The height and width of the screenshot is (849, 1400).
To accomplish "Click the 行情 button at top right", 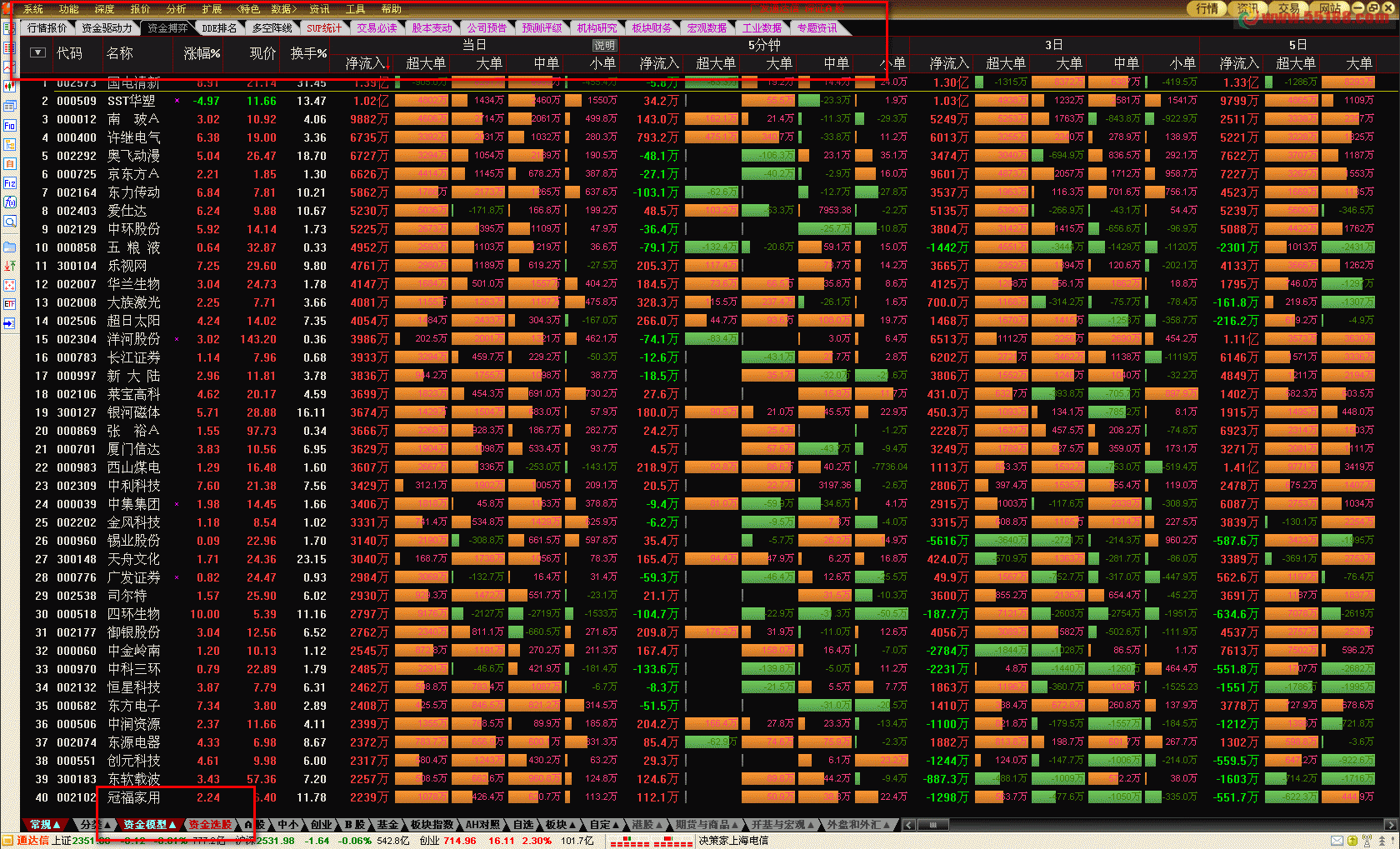I will pyautogui.click(x=1207, y=8).
